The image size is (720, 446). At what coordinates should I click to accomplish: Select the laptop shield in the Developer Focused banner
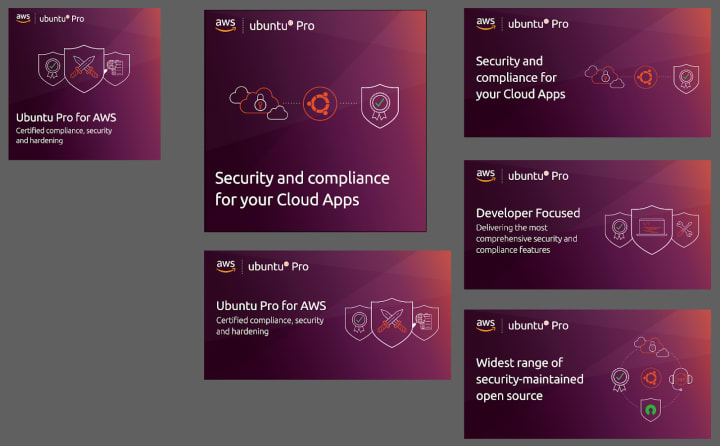tap(652, 229)
